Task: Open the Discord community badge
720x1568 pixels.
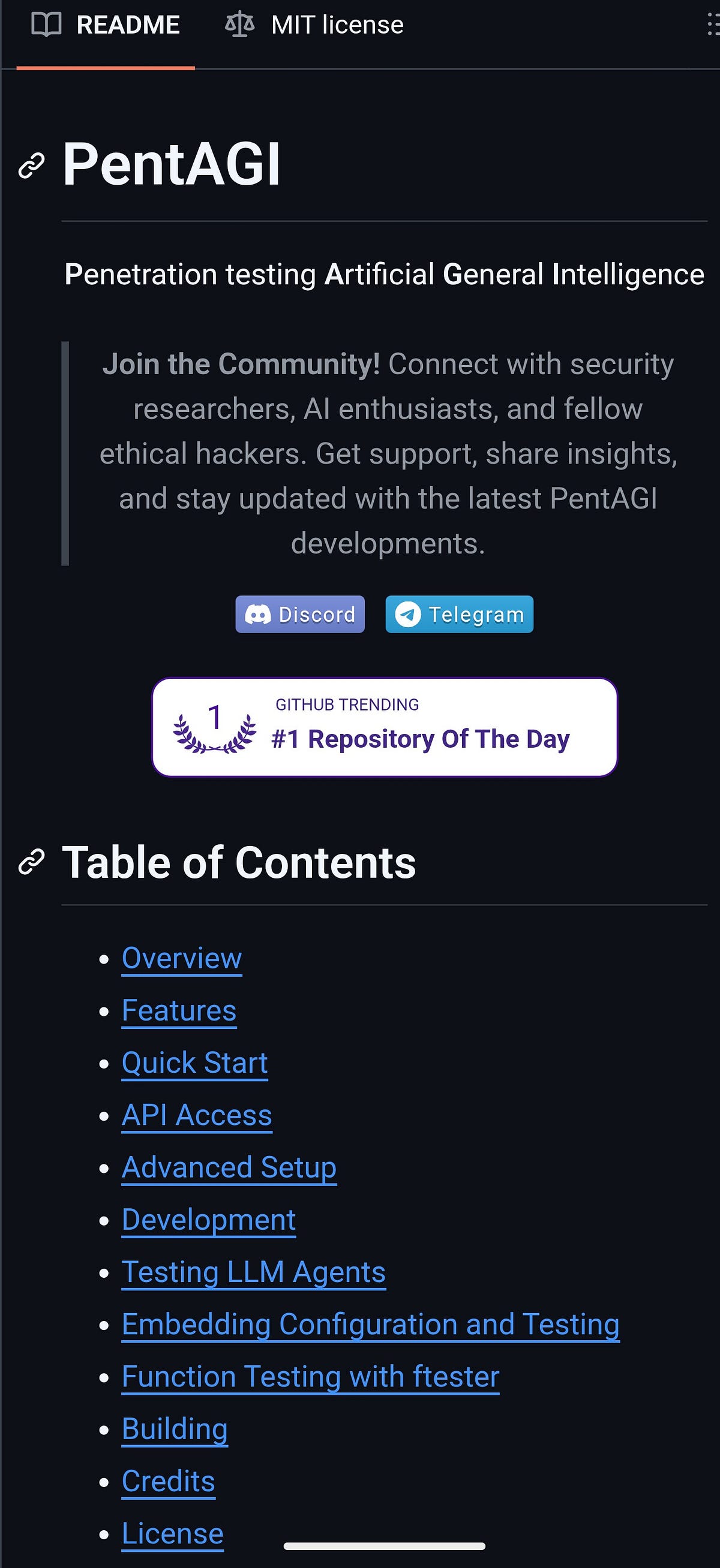Action: click(x=301, y=614)
